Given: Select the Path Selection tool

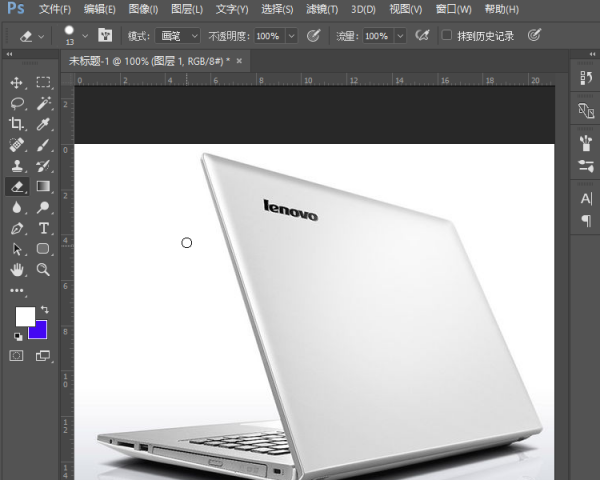Looking at the screenshot, I should (x=16, y=249).
